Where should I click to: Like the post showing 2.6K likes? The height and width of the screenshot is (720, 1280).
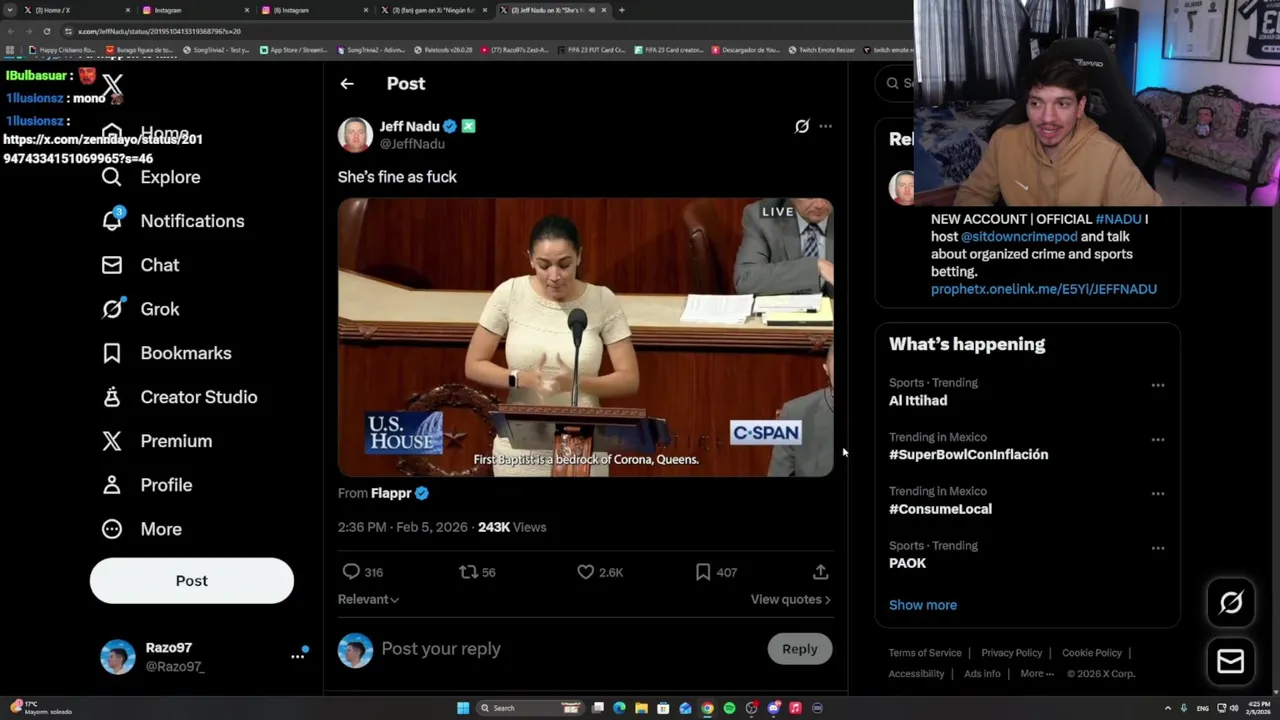[x=586, y=572]
